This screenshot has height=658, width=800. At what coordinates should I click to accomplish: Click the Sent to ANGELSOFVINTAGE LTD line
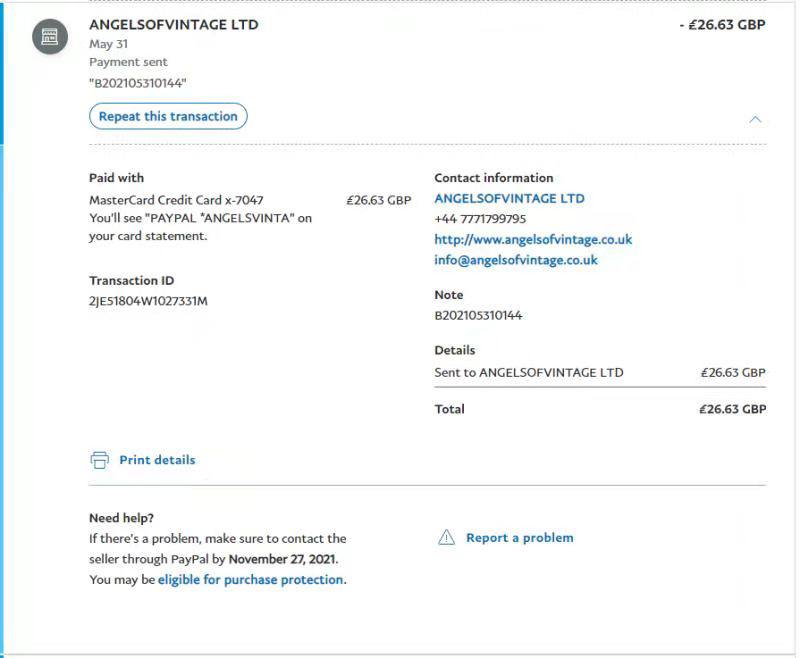528,373
